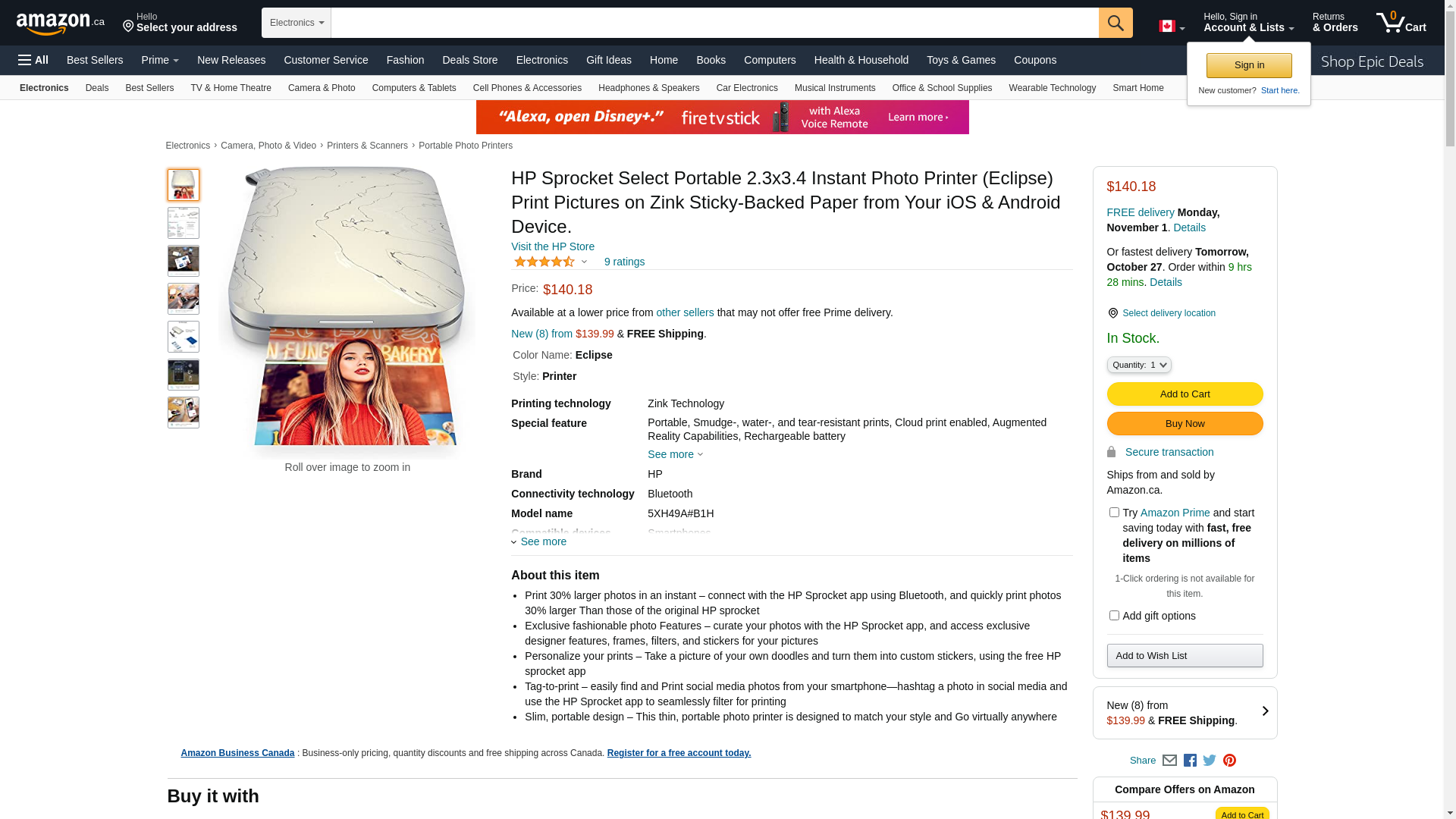Click the Add to Cart button
Image resolution: width=1456 pixels, height=819 pixels.
(1185, 394)
